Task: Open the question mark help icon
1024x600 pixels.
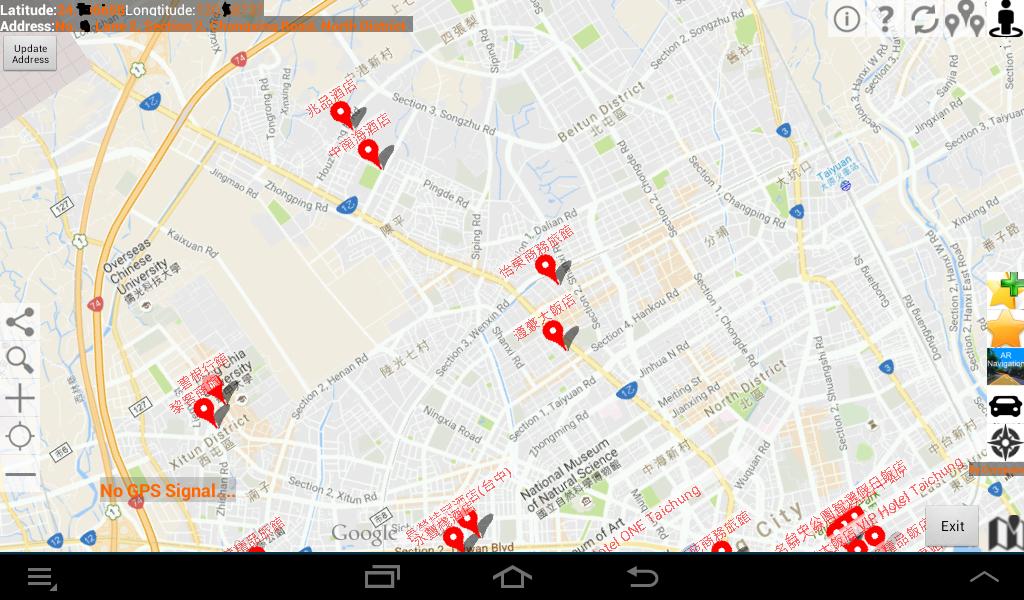Action: coord(886,19)
